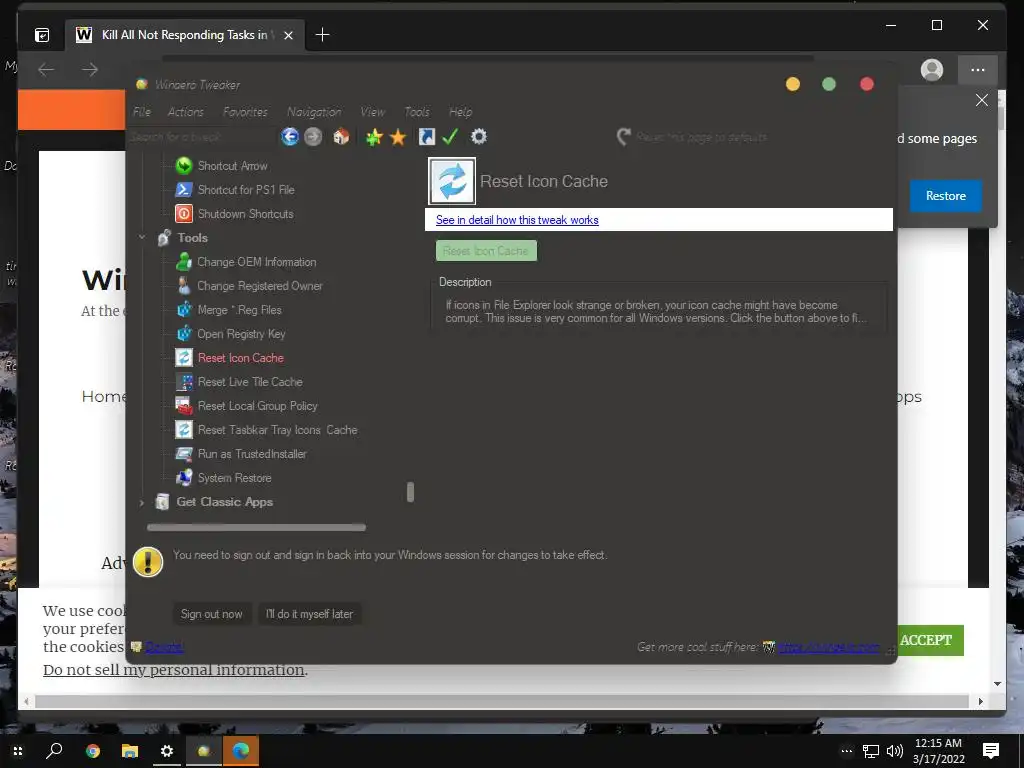Click the green Reset Icon Cache button
Screen dimensions: 1024x768
point(486,251)
